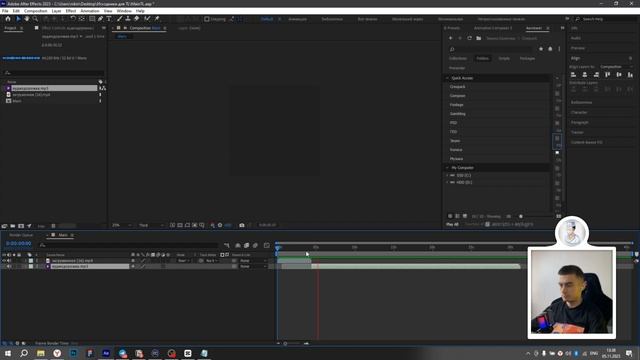Viewport: 640px width, 360px height.
Task: Select the Eraser tool
Action: pyautogui.click(x=136, y=19)
